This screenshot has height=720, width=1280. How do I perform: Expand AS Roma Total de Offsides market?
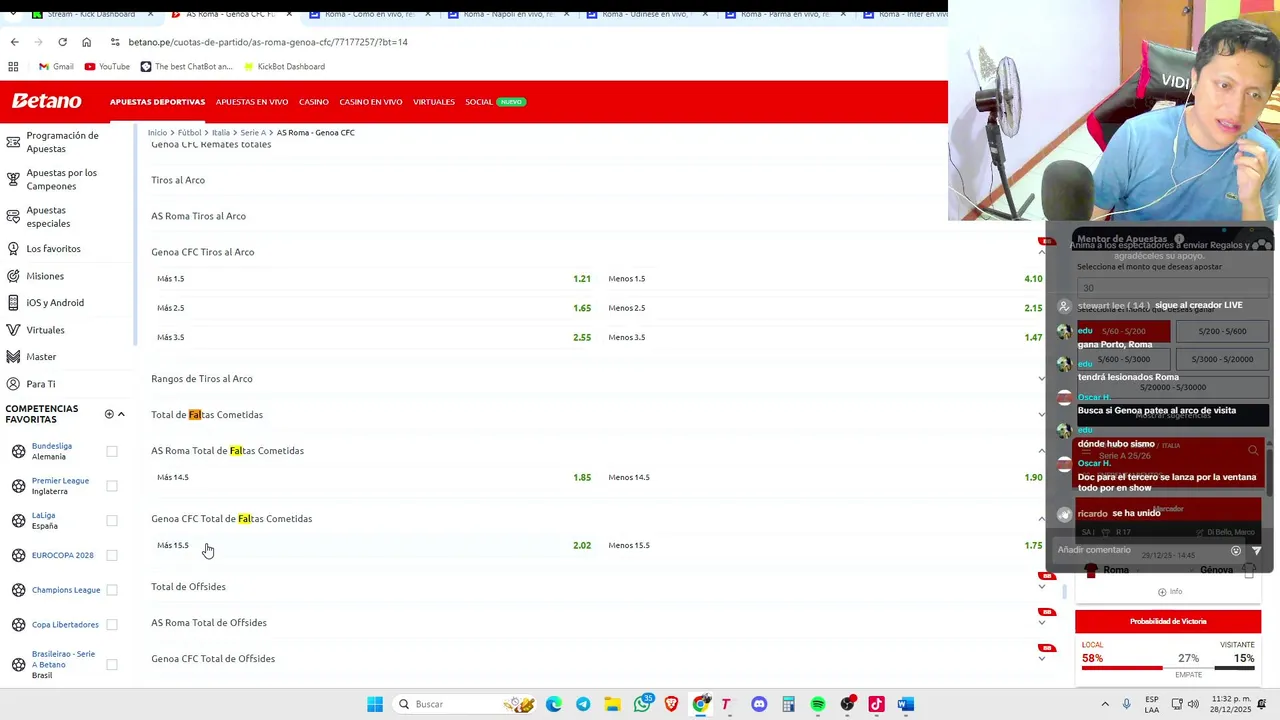tap(1042, 623)
